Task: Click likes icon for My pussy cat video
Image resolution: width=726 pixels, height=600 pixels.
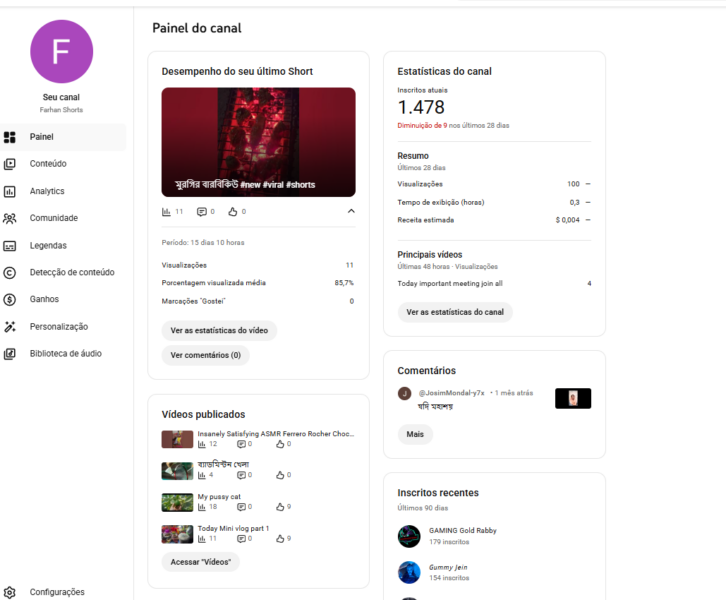Action: (280, 507)
